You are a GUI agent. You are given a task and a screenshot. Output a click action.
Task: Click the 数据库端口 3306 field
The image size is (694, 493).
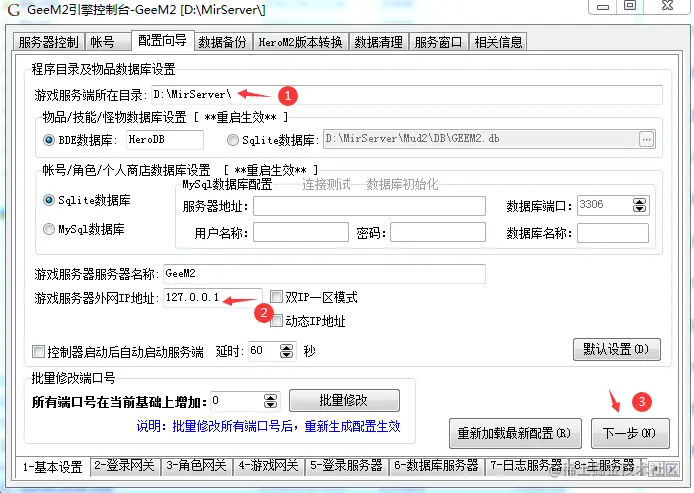605,205
